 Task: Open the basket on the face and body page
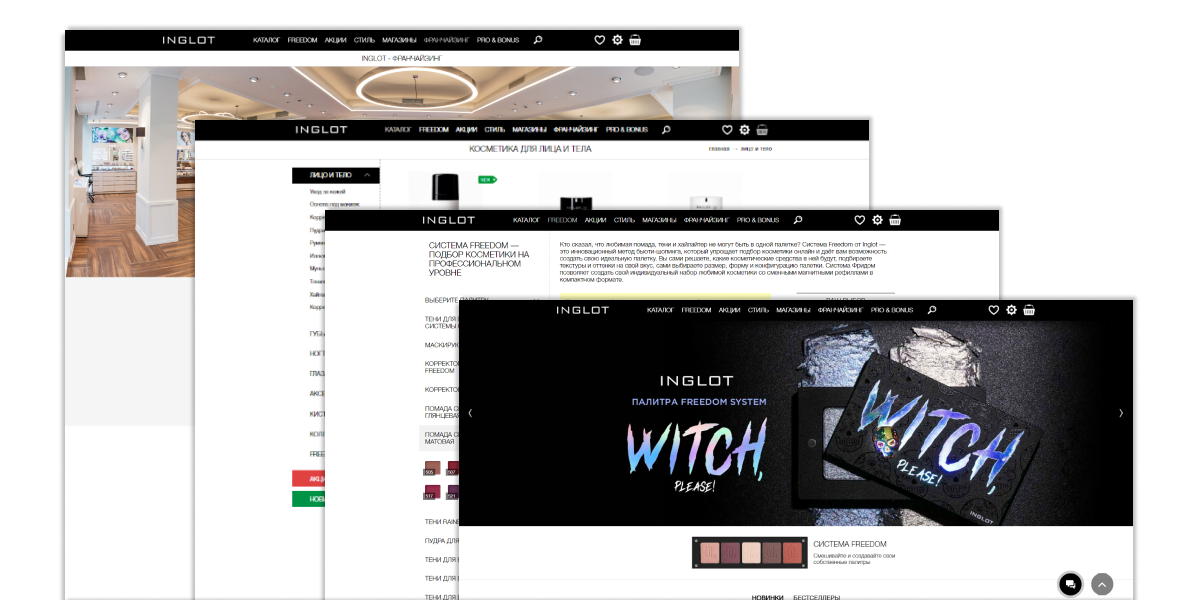coord(762,130)
